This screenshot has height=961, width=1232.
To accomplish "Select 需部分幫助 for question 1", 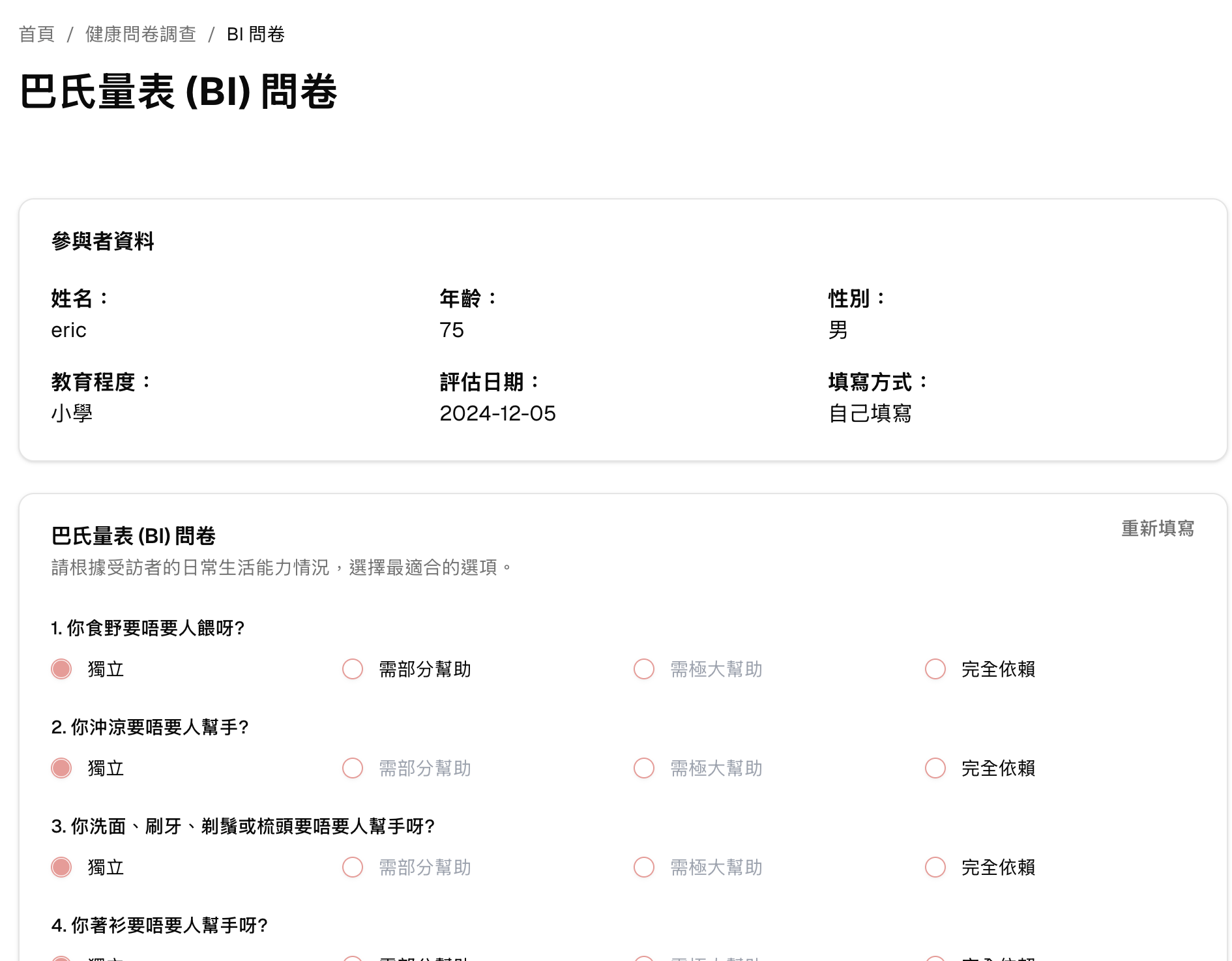I will pos(352,669).
